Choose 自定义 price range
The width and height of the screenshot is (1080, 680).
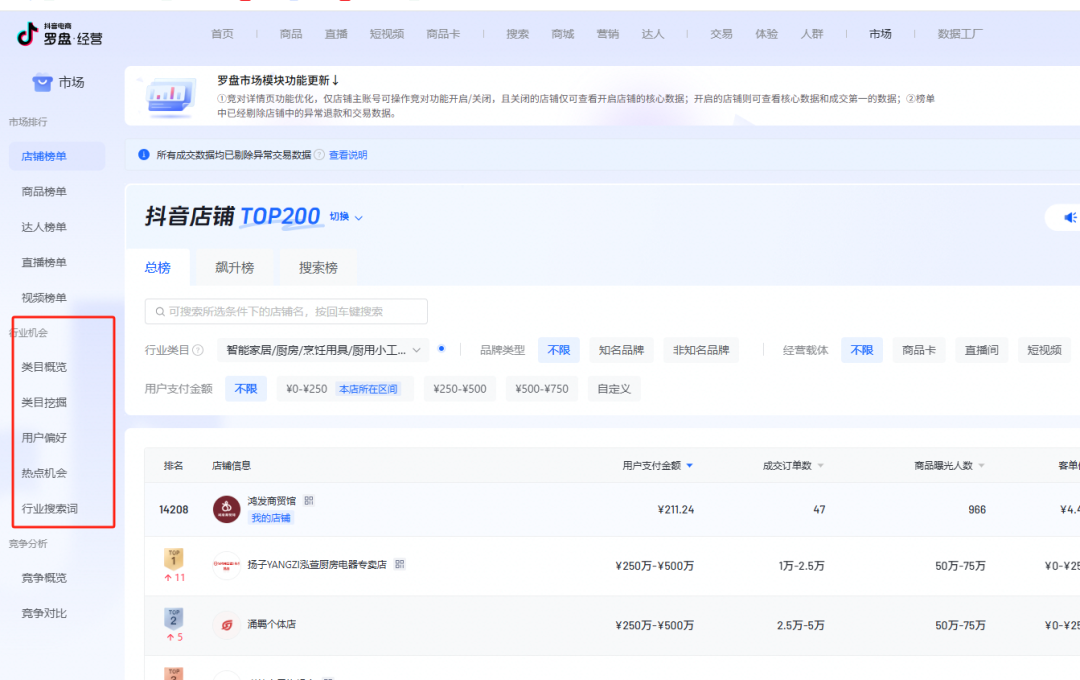[x=614, y=389]
